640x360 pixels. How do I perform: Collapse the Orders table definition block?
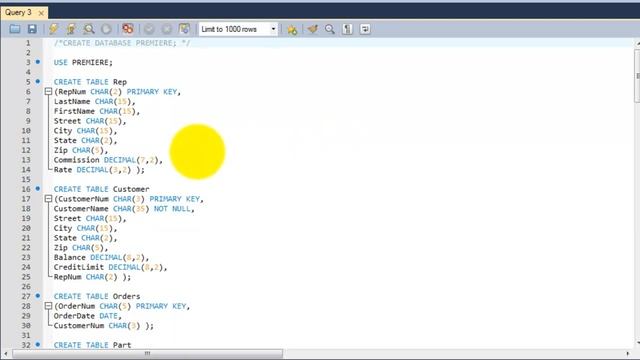click(x=48, y=306)
